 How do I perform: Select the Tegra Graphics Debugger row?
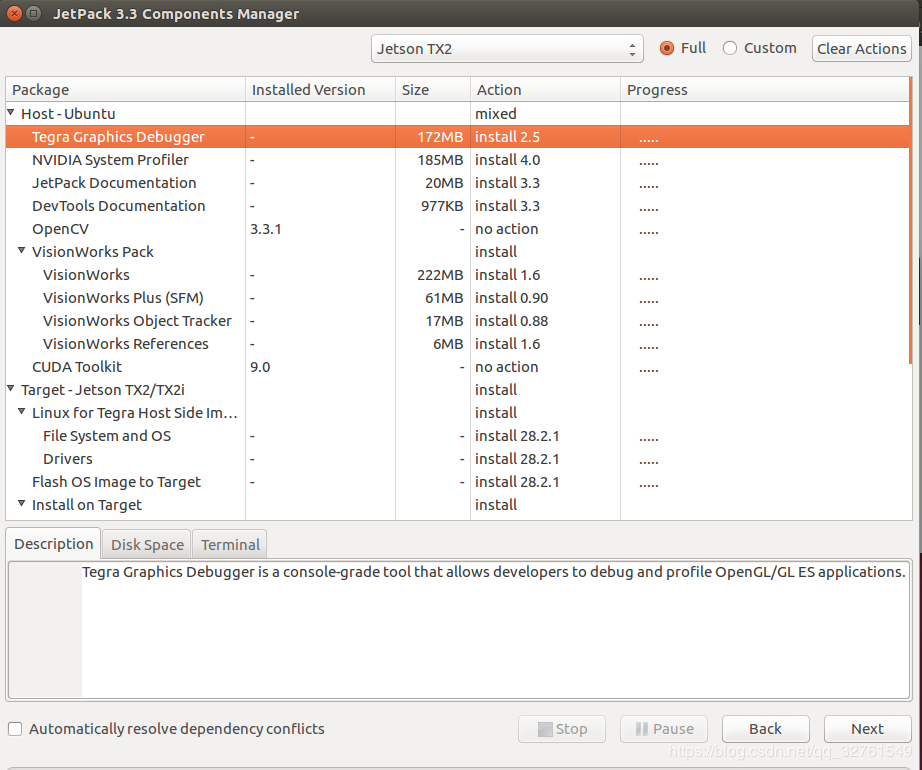(457, 136)
